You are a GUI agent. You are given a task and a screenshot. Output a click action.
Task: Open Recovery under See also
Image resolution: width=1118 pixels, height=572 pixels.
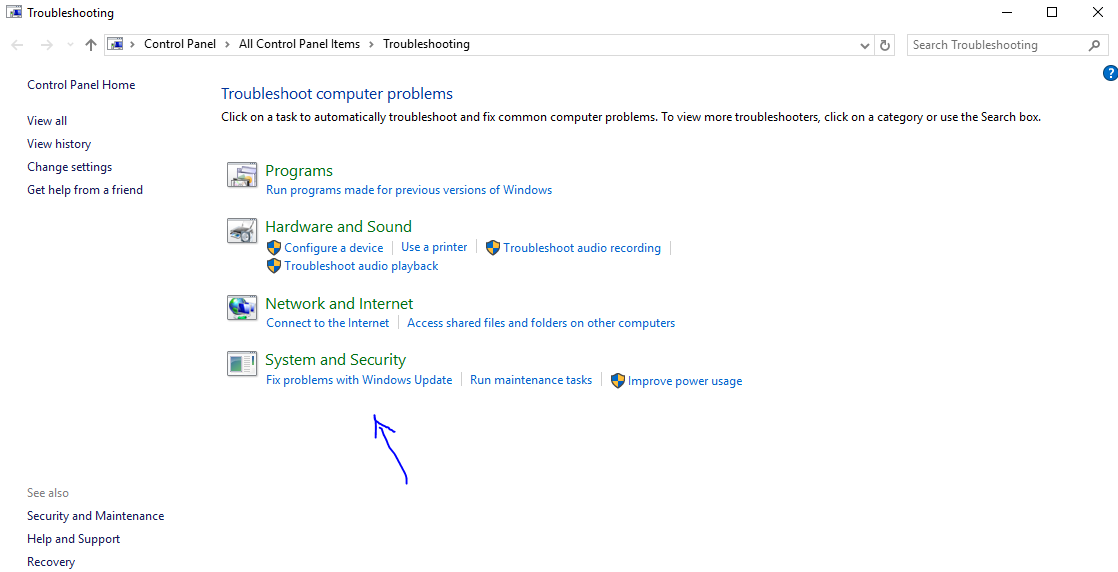click(51, 562)
